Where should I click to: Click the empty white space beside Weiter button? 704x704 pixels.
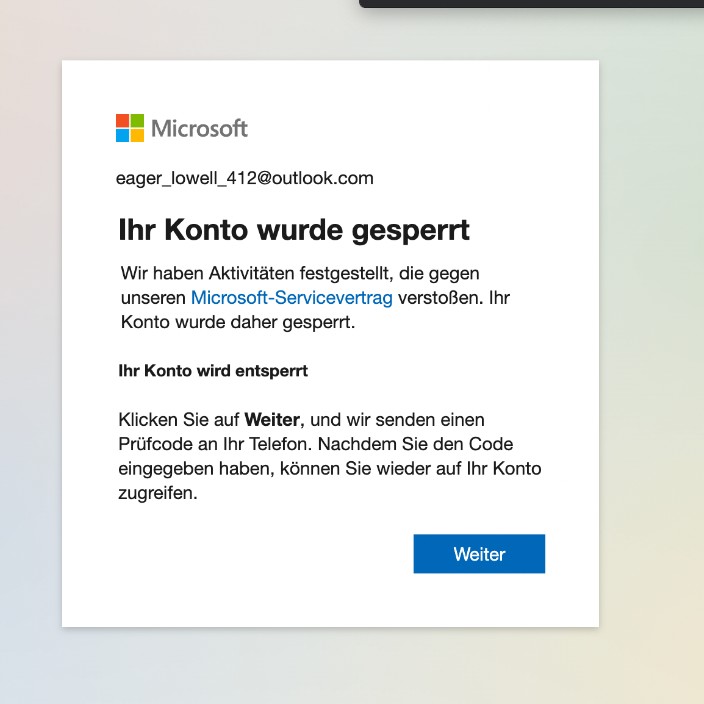pyautogui.click(x=265, y=554)
